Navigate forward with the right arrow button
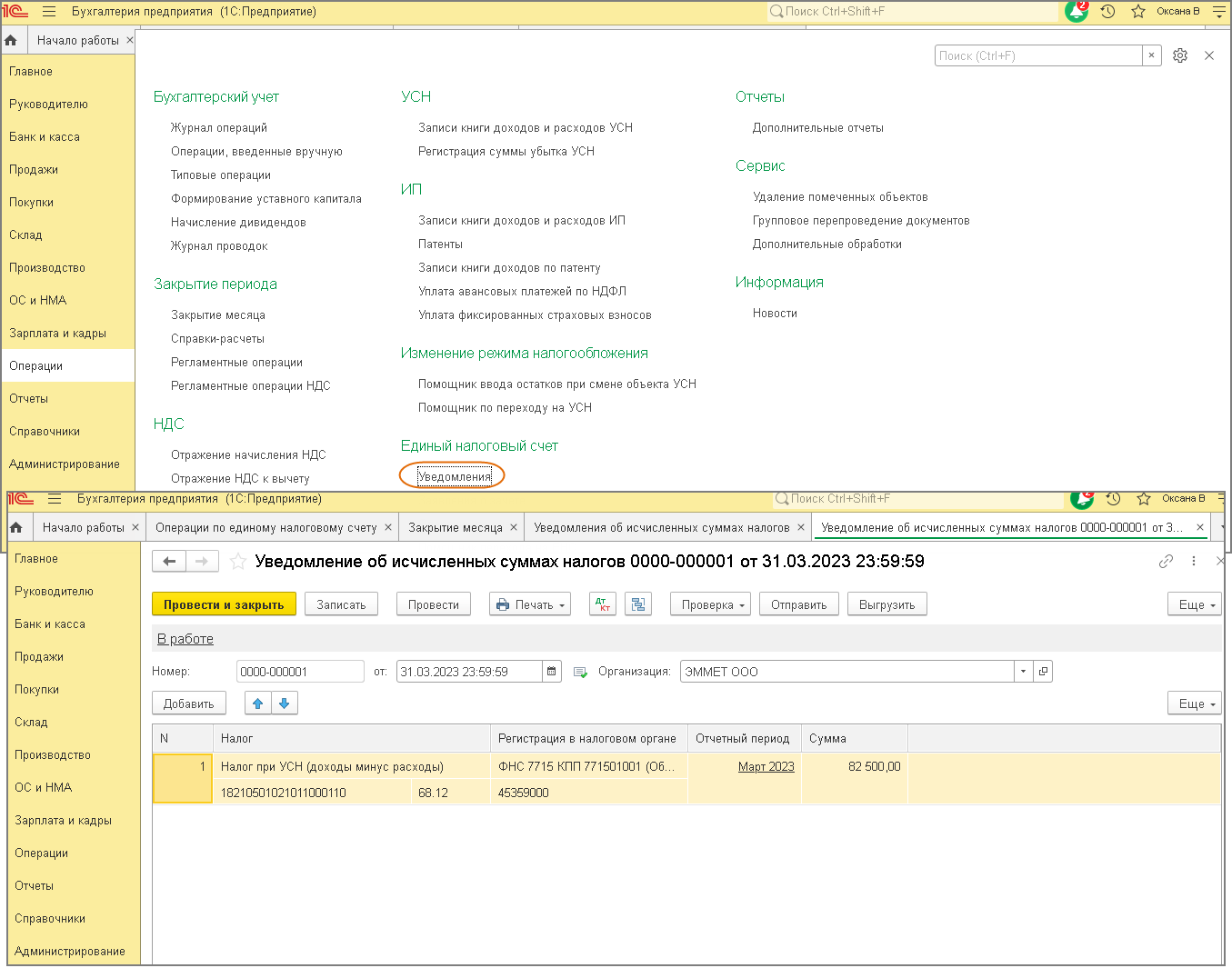This screenshot has height=968, width=1232. 202,562
